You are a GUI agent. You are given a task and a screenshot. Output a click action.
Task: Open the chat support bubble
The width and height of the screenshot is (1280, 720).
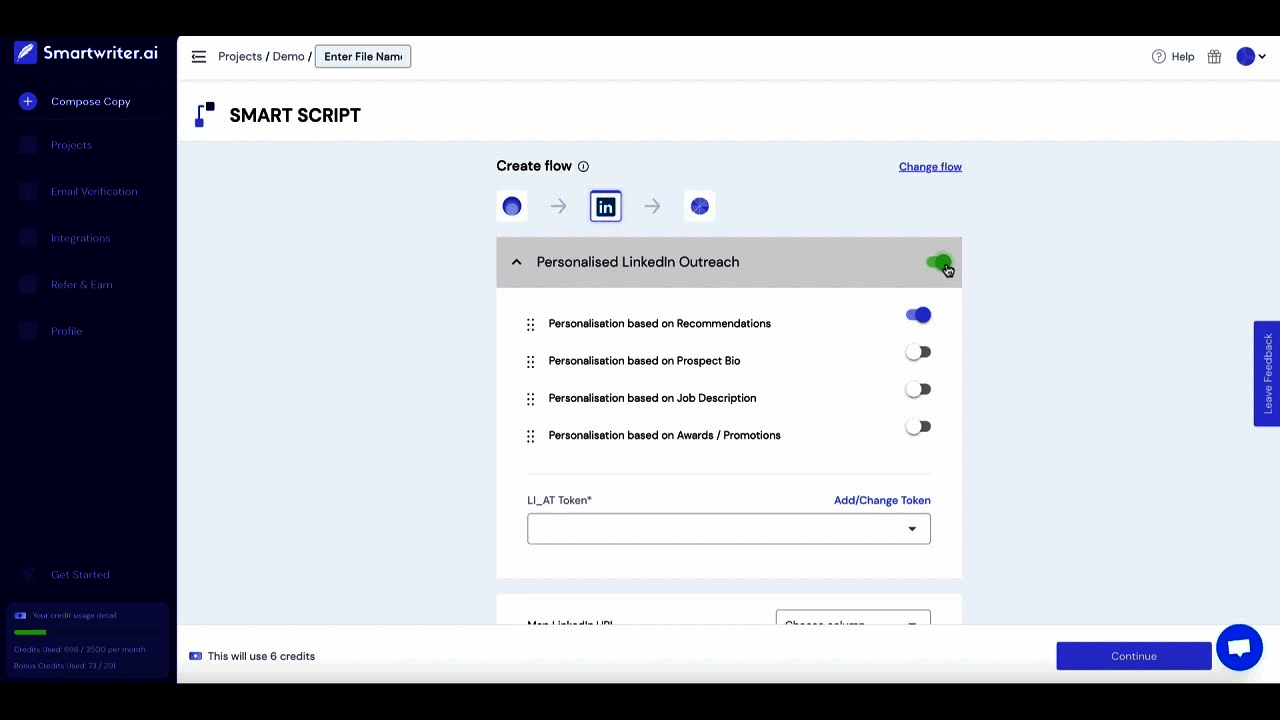coord(1239,647)
